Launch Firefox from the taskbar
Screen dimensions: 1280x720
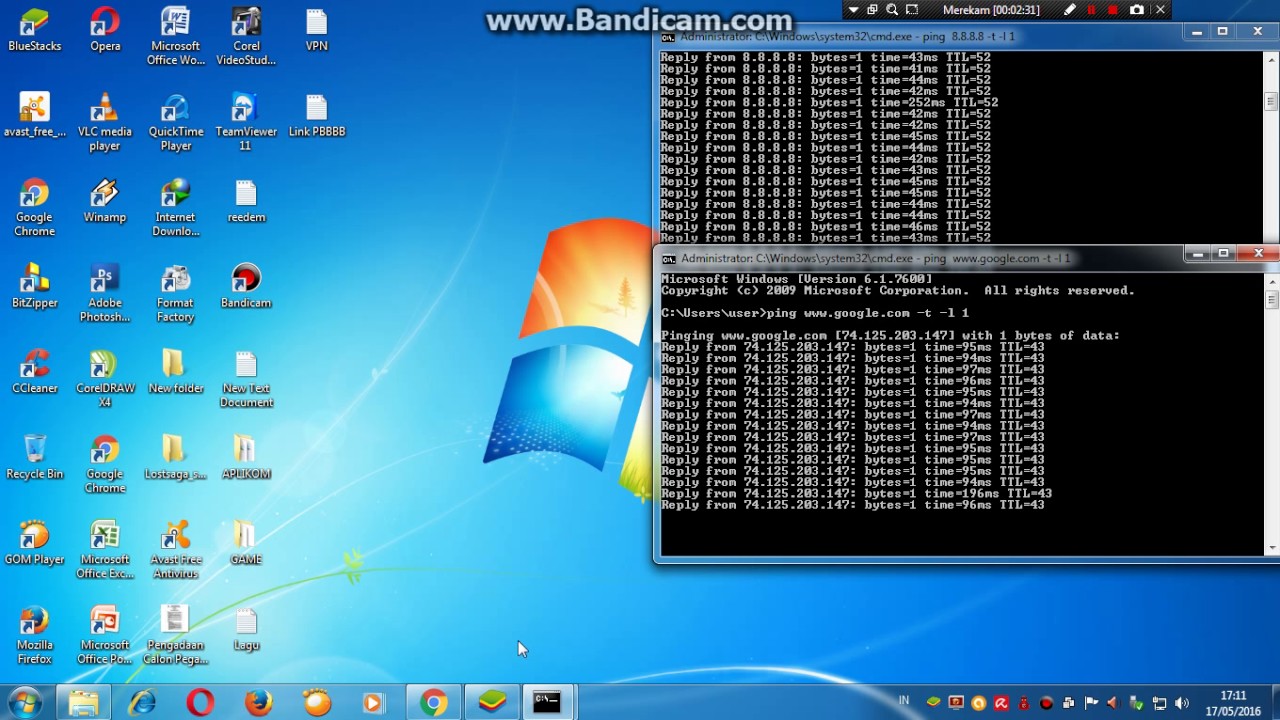point(258,703)
